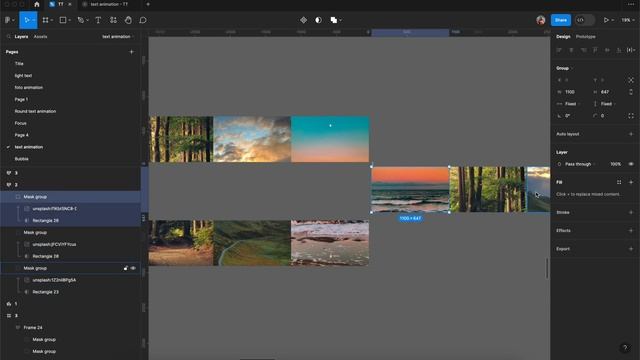Toggle lock on hovered Mask group
The image size is (640, 360).
126,268
